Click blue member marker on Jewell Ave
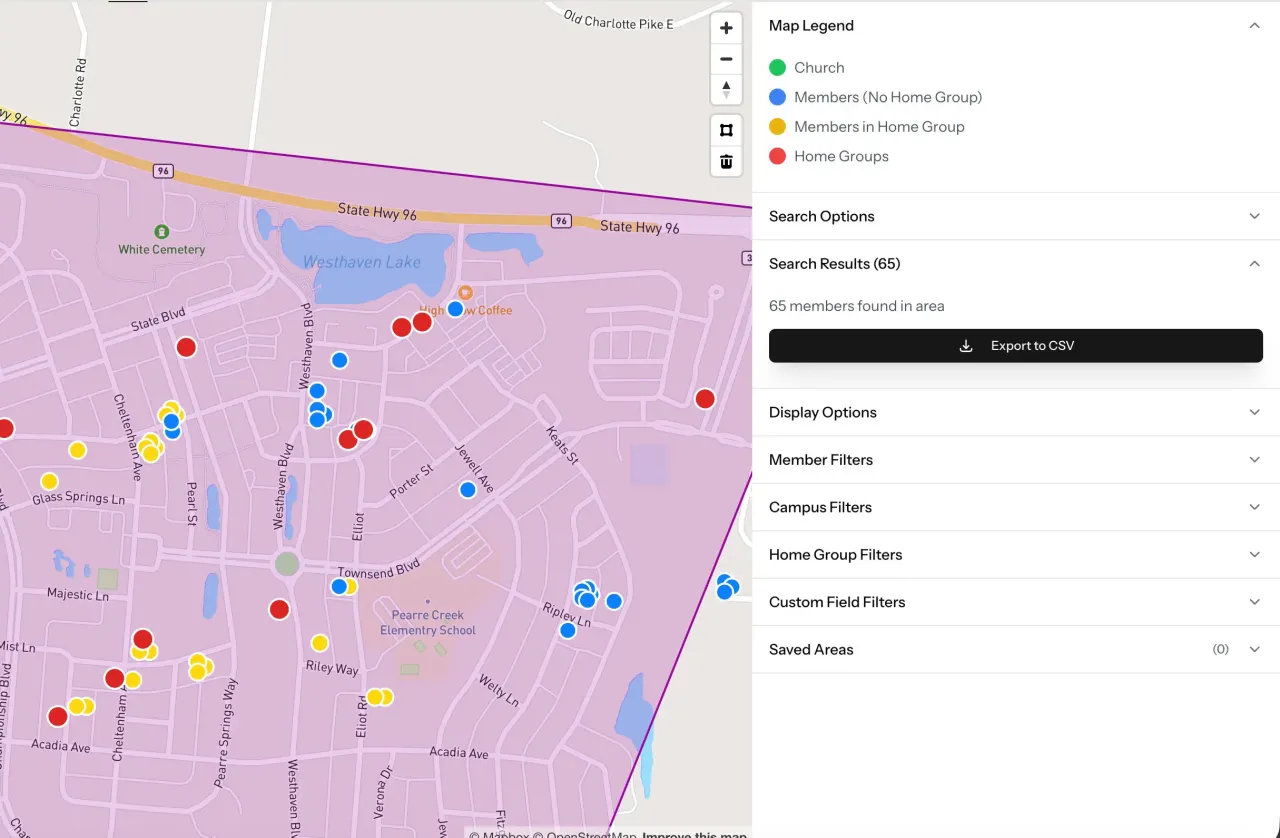 click(x=468, y=490)
